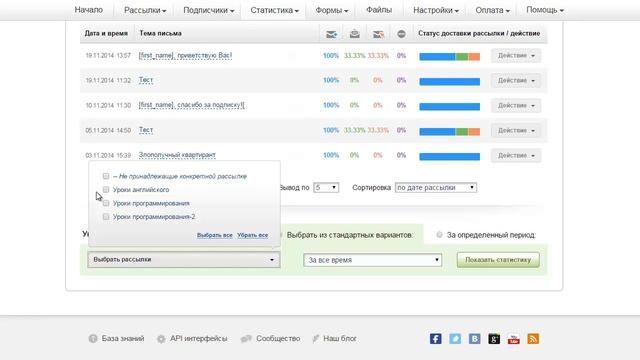Screen dimensions: 640x360
Task: Open the Выбрать рассылки dropdown
Action: pos(184,260)
